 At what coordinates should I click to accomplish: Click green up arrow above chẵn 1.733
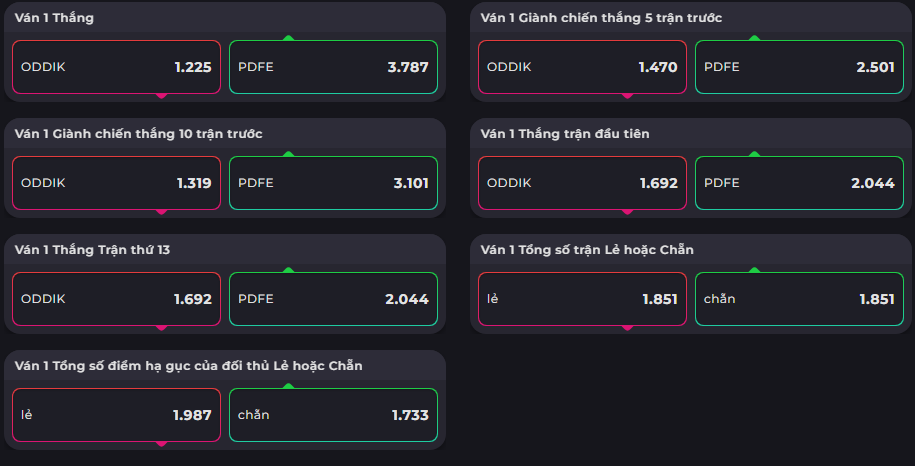pyautogui.click(x=288, y=386)
